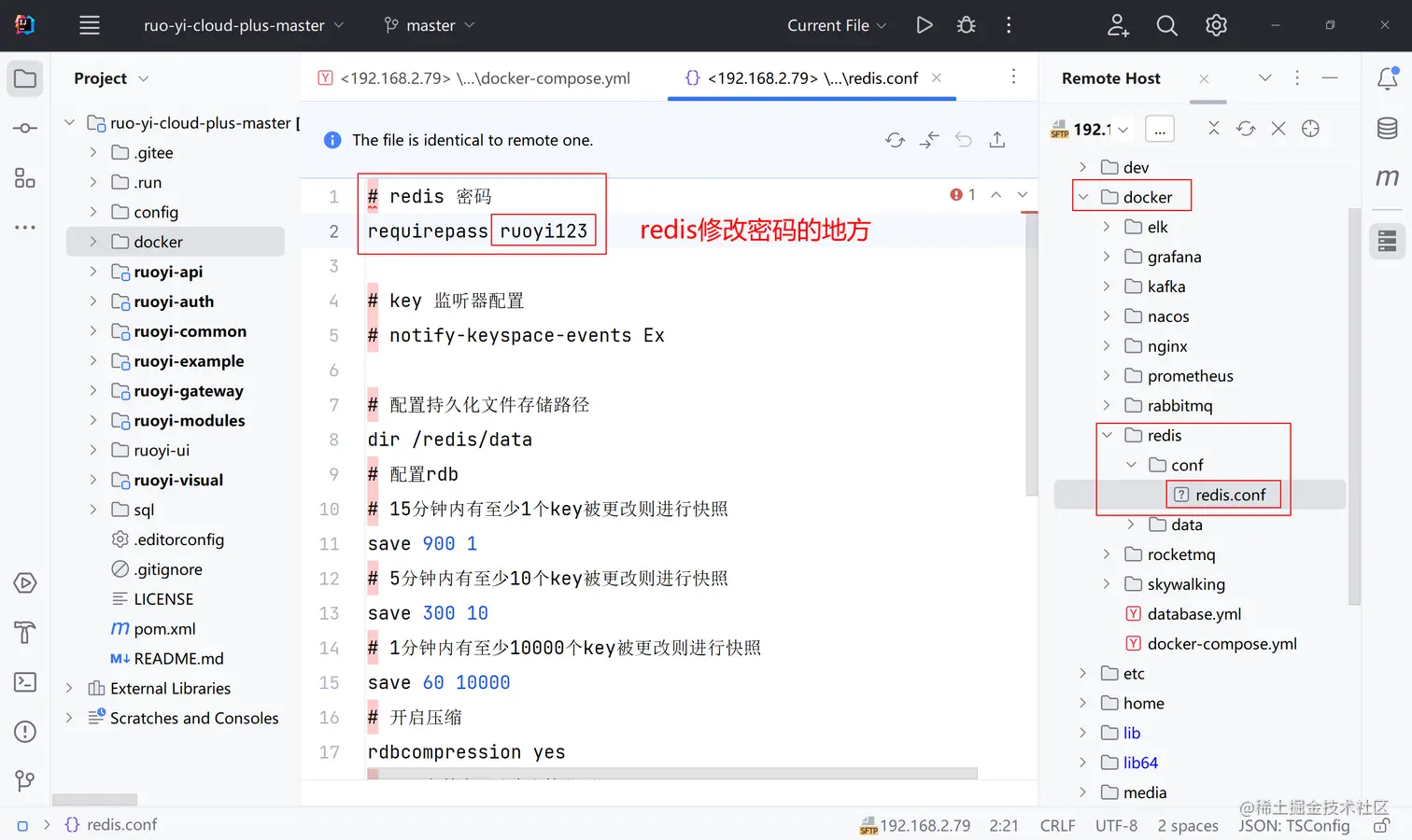Open the Services tool window
This screenshot has height=840, width=1412.
[25, 583]
